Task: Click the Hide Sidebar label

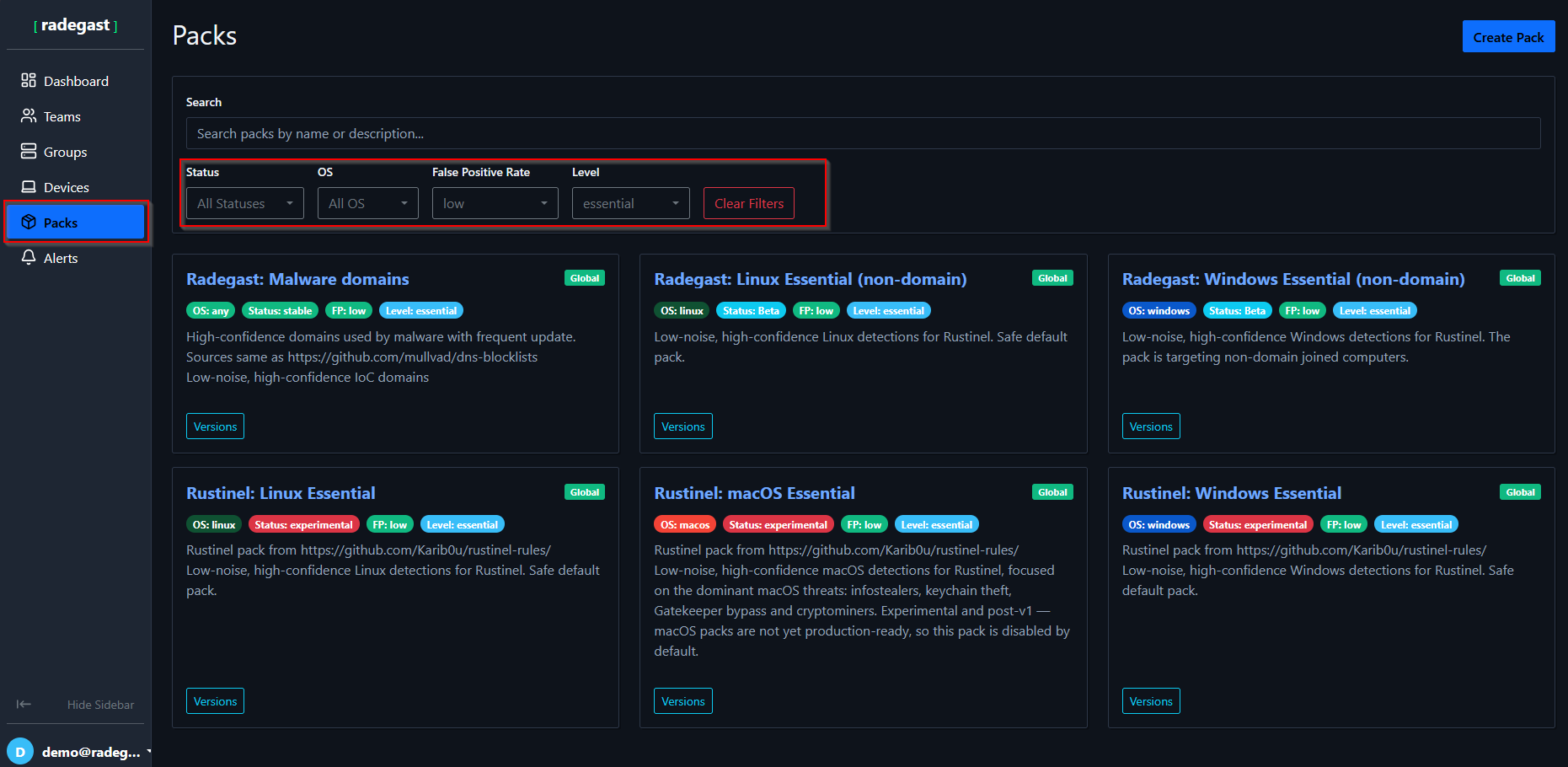Action: coord(100,705)
